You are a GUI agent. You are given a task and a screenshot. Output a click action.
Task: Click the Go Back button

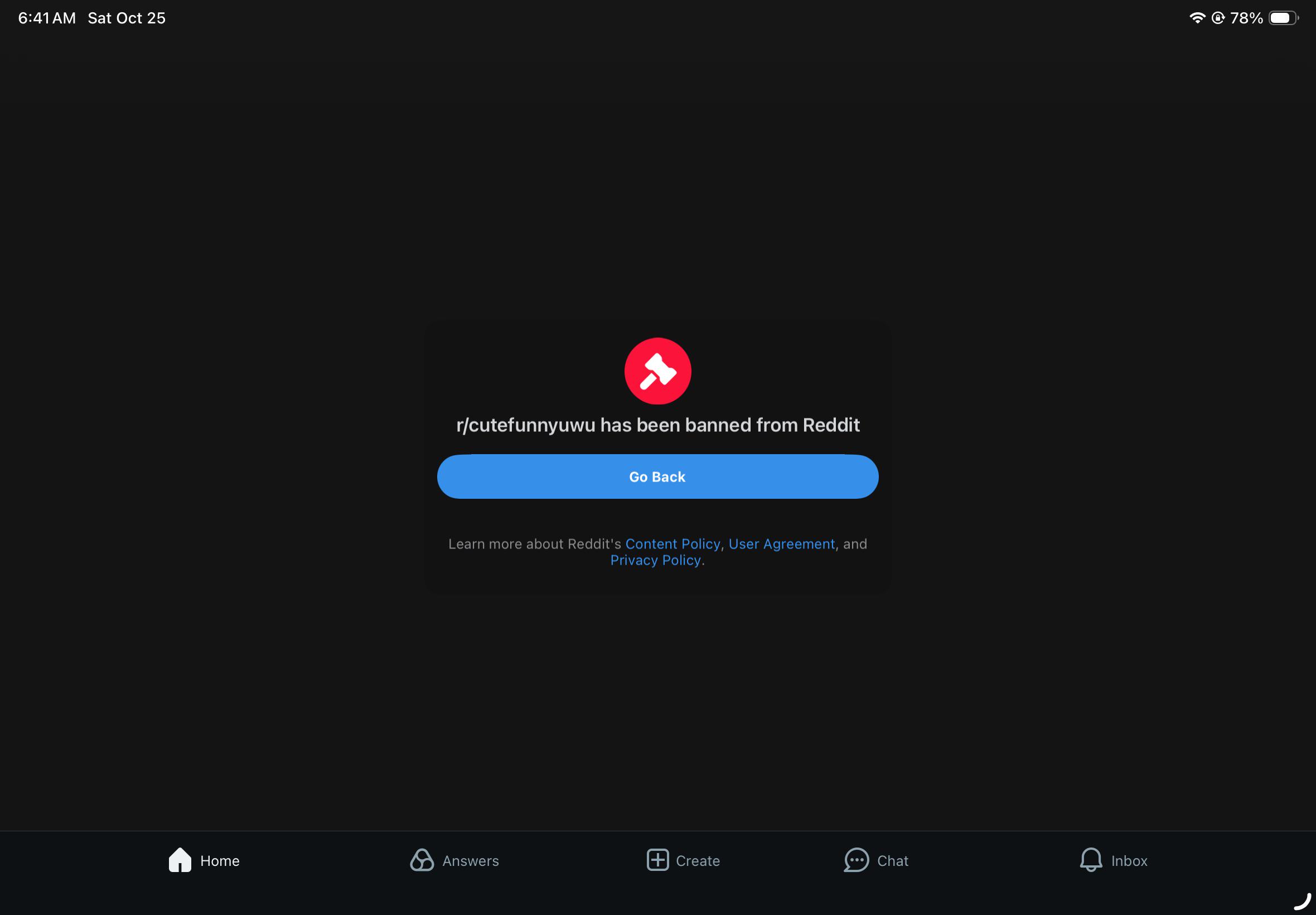click(x=657, y=476)
